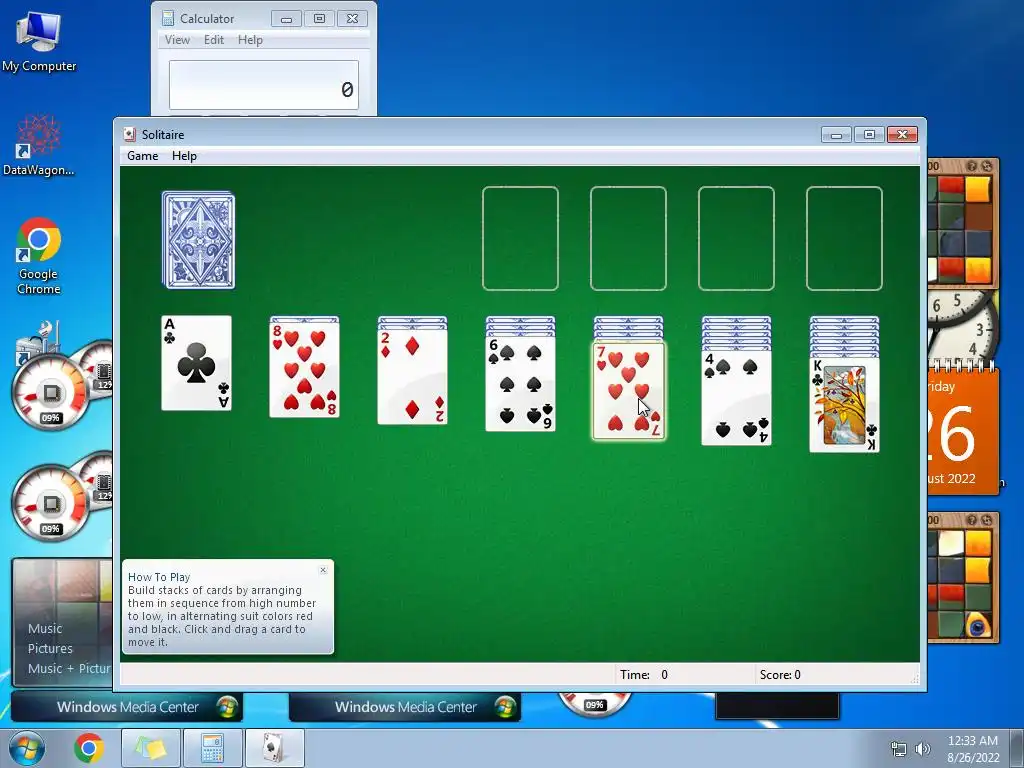Click the Solitaire title bar icon

(130, 135)
